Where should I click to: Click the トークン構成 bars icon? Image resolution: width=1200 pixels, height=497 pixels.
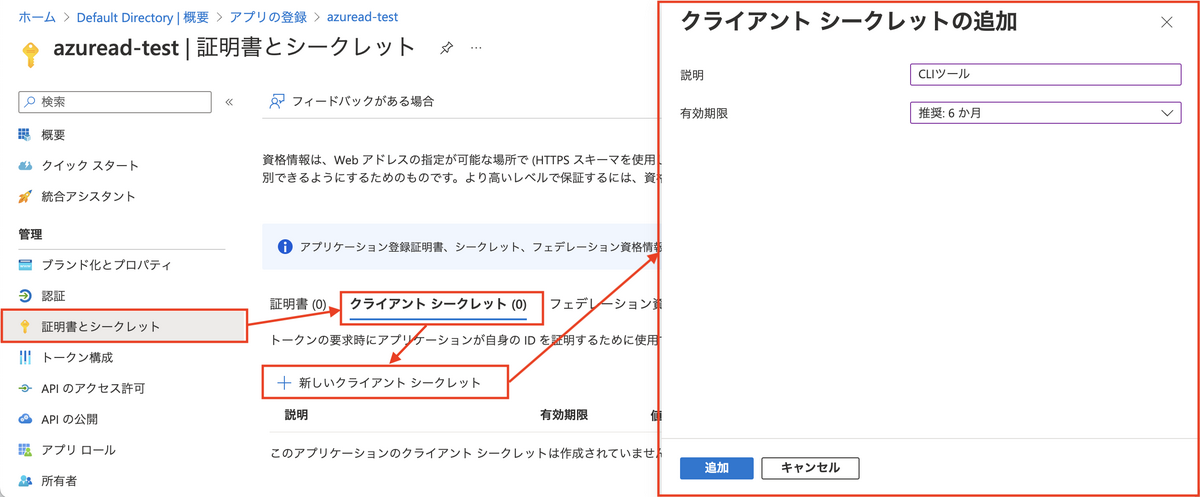click(x=25, y=357)
